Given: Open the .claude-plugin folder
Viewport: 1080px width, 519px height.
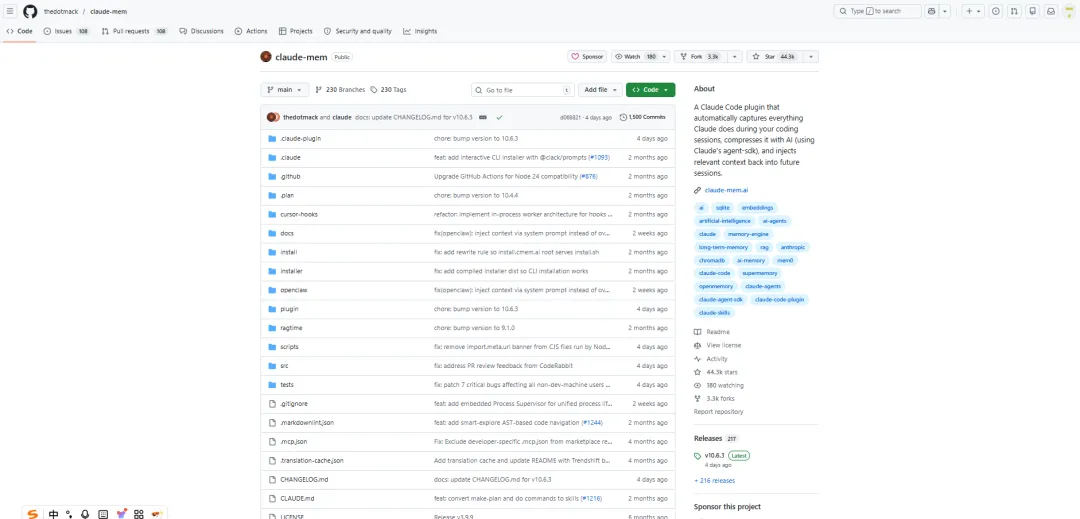Looking at the screenshot, I should (300, 138).
